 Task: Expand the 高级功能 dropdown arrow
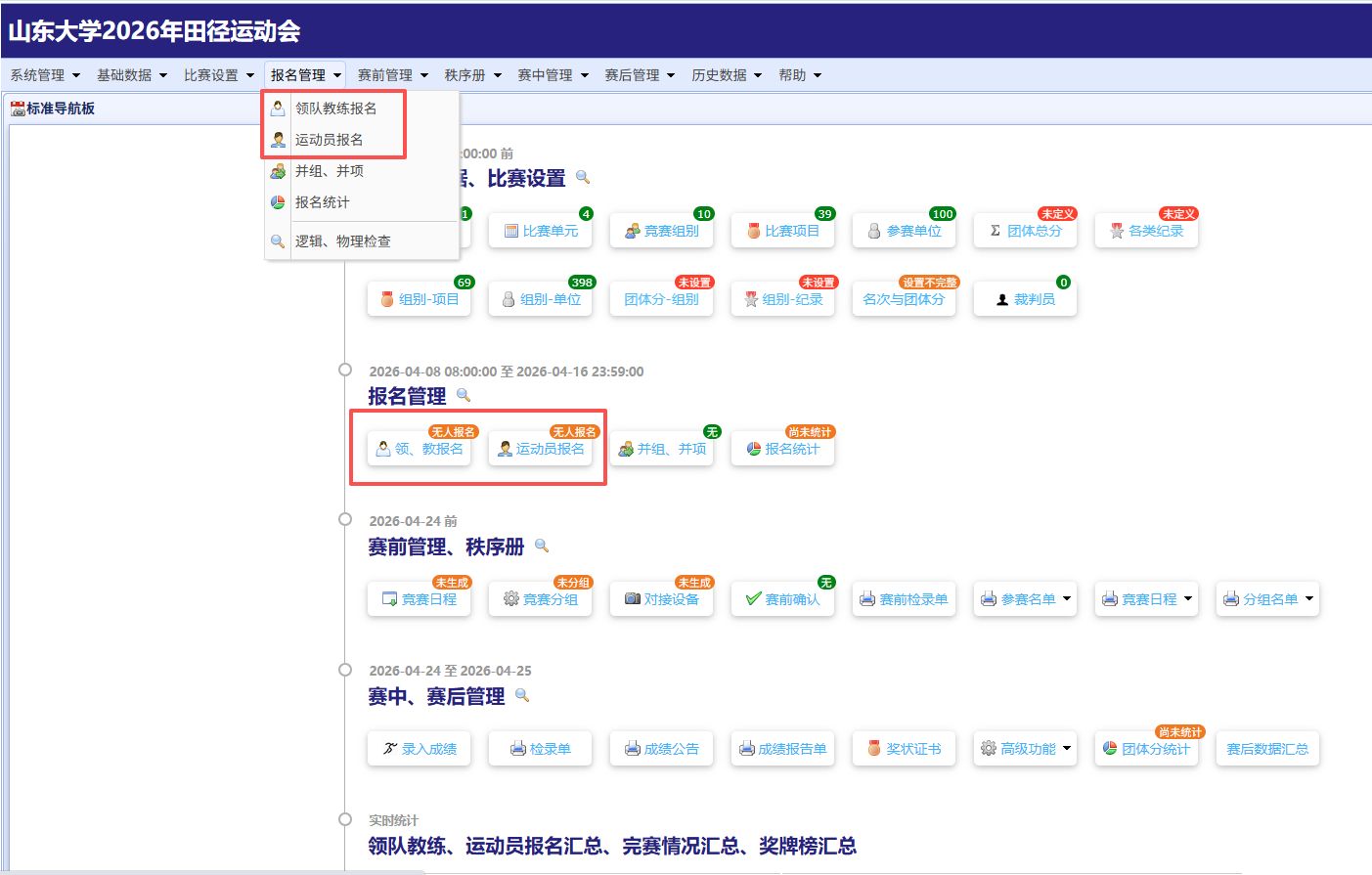[1067, 749]
